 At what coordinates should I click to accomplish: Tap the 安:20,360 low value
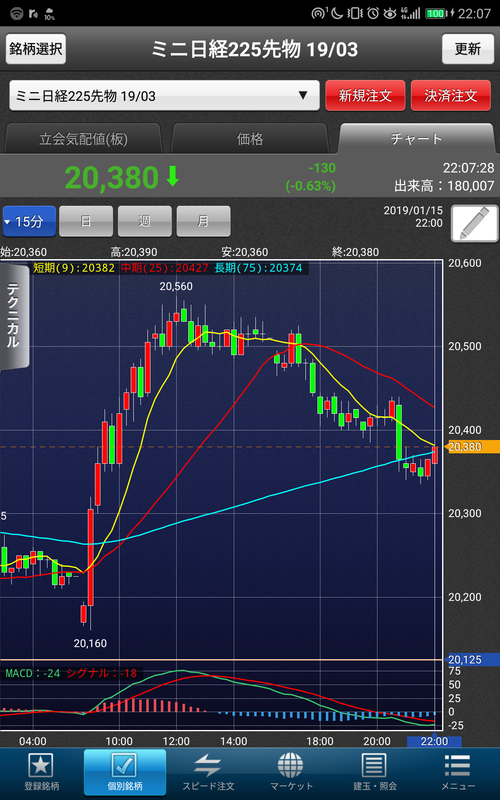click(244, 252)
